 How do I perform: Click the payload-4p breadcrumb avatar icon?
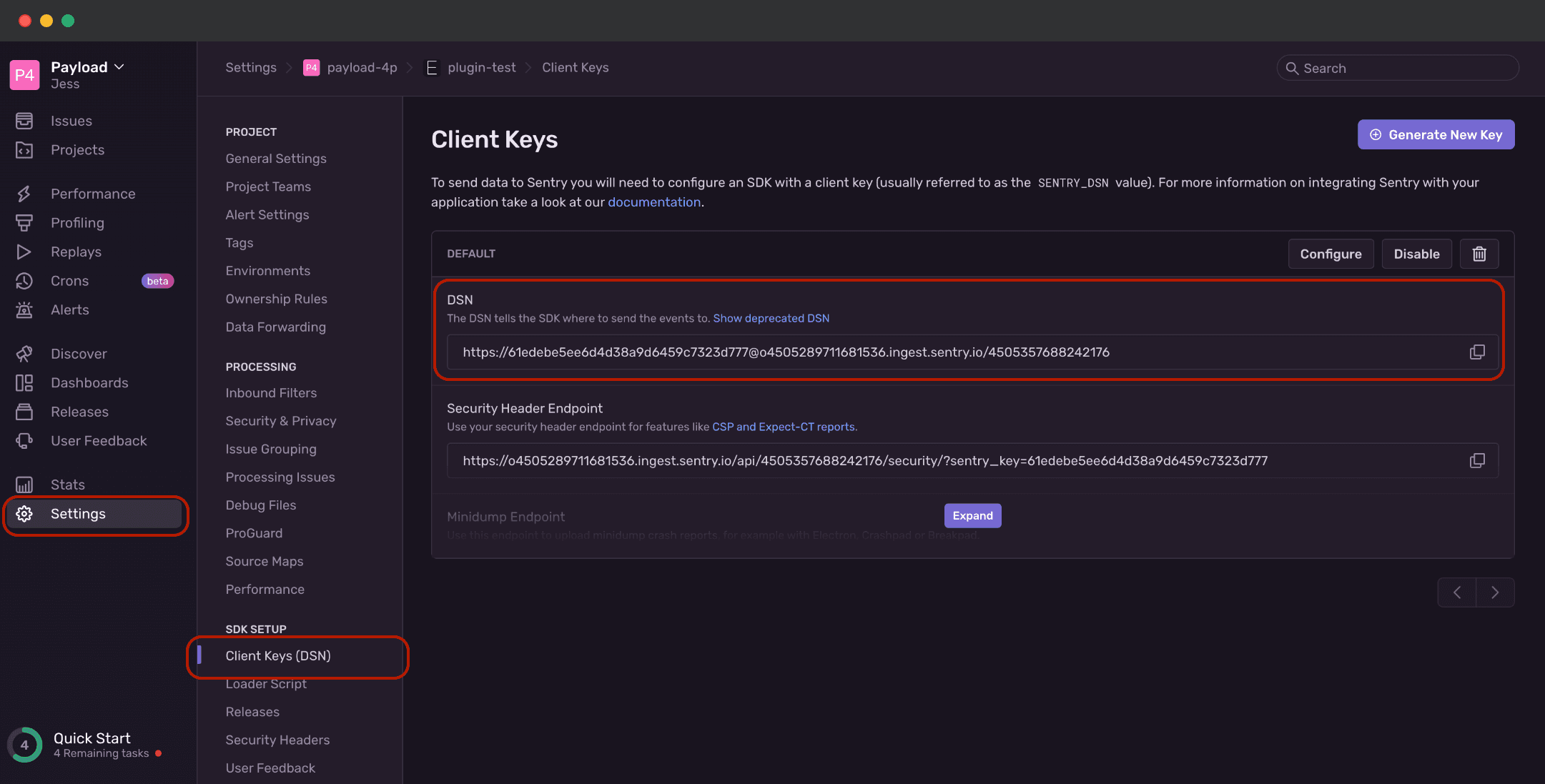(311, 68)
